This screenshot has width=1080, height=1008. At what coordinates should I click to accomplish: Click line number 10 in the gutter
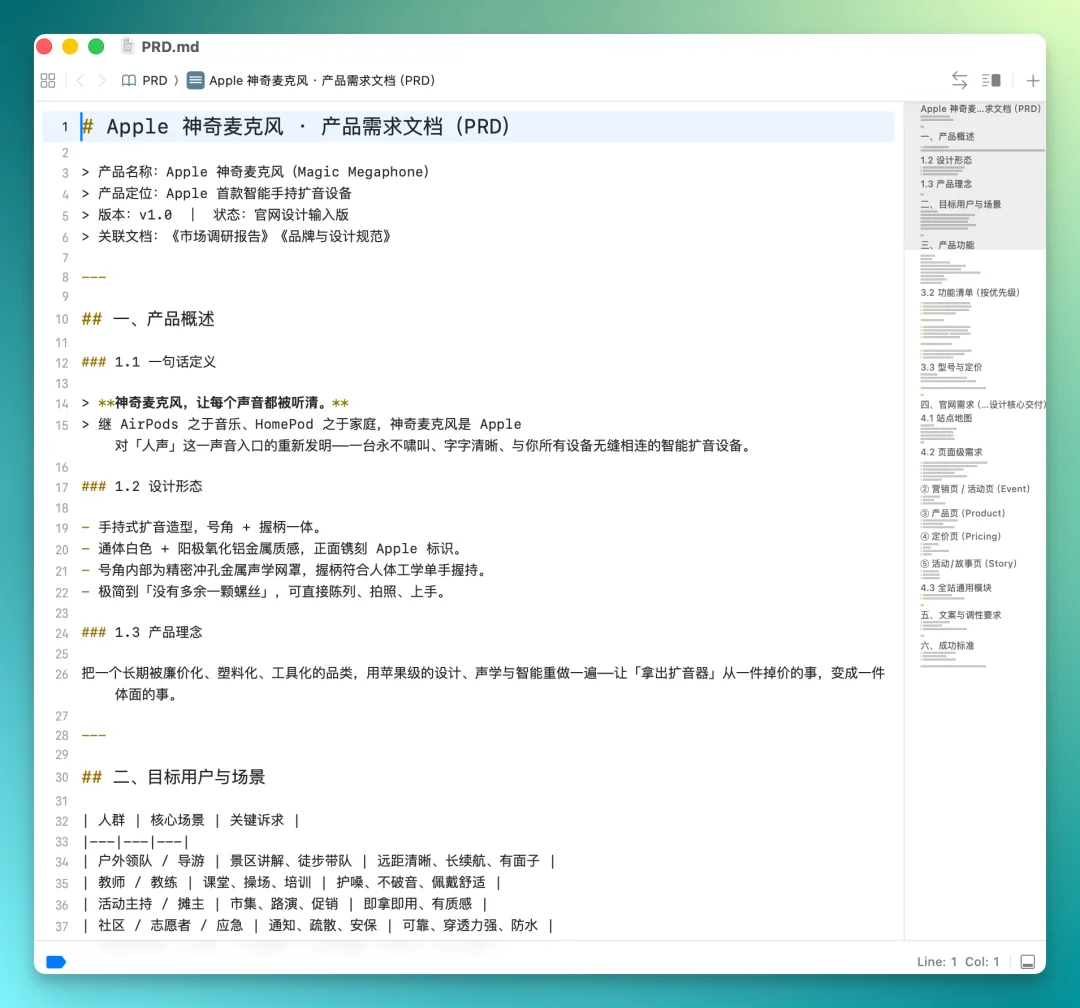click(62, 319)
